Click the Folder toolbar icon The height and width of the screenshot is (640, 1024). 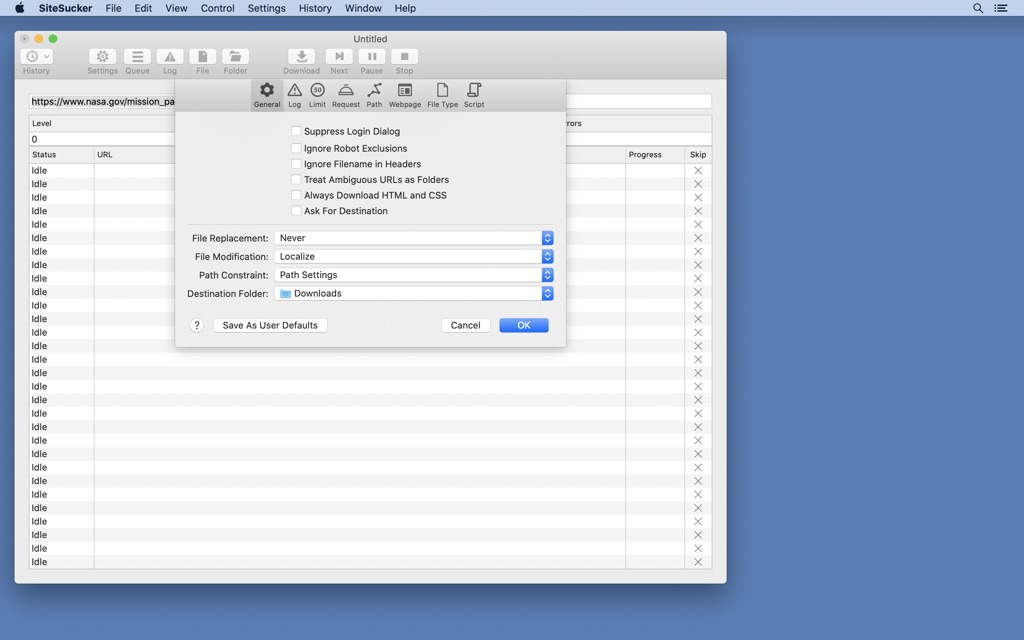click(235, 57)
